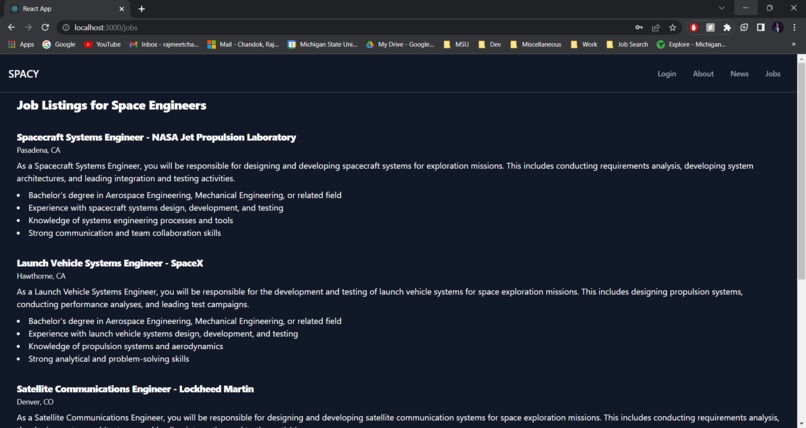Open the Work bookmarks folder
Viewport: 806px width, 428px height.
pyautogui.click(x=583, y=45)
